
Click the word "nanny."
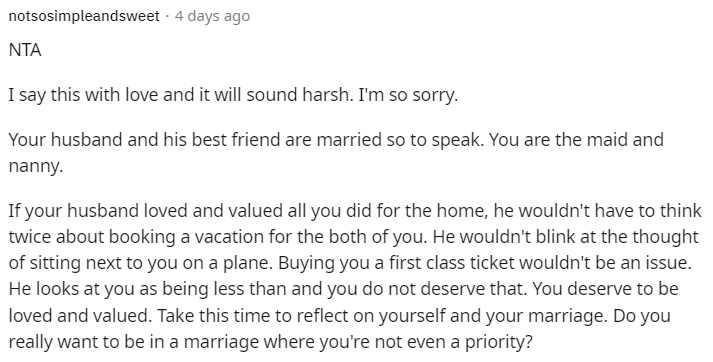(36, 166)
